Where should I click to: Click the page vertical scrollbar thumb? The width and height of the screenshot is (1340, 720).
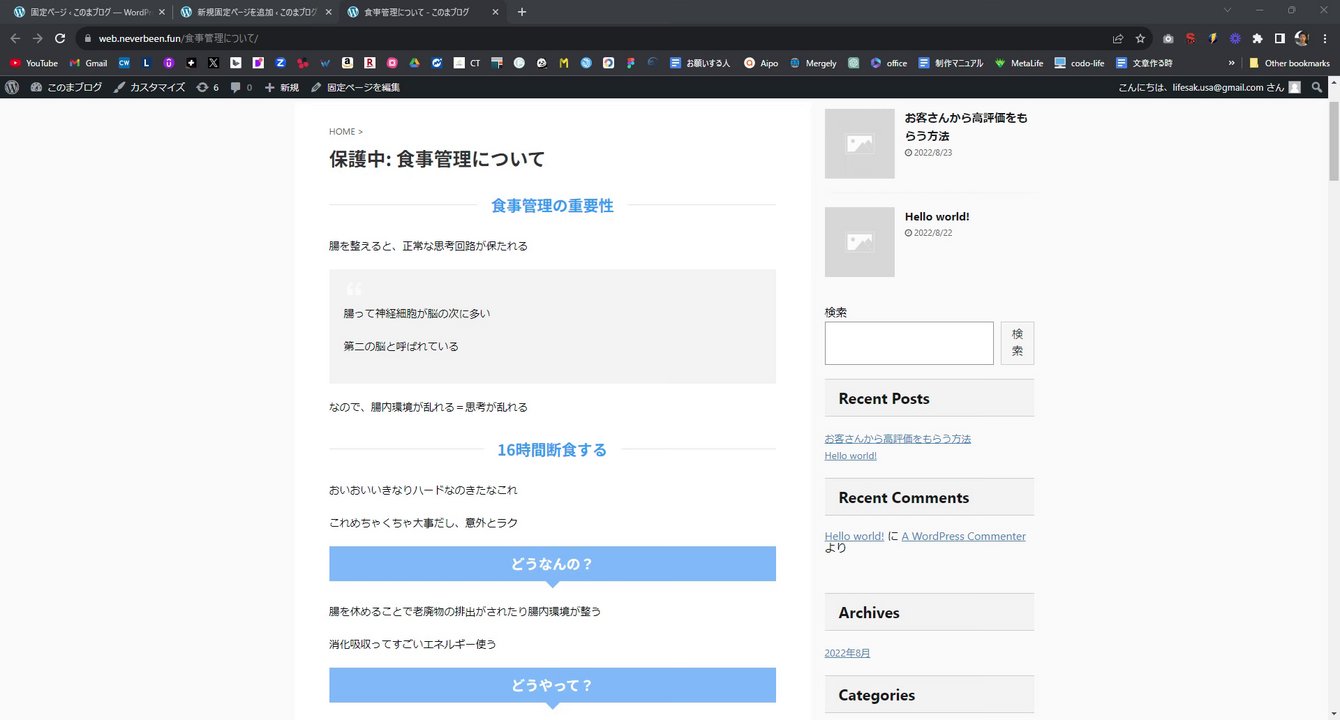1333,140
